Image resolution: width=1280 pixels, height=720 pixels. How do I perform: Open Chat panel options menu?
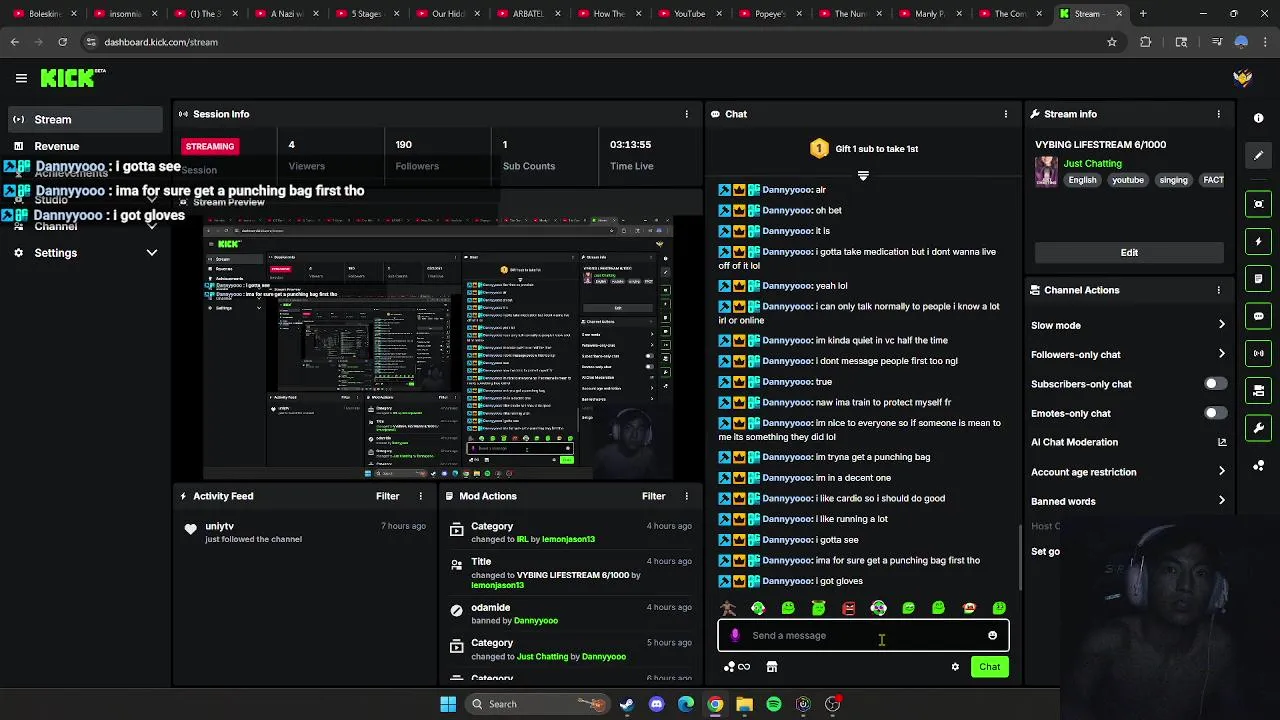click(x=1005, y=114)
